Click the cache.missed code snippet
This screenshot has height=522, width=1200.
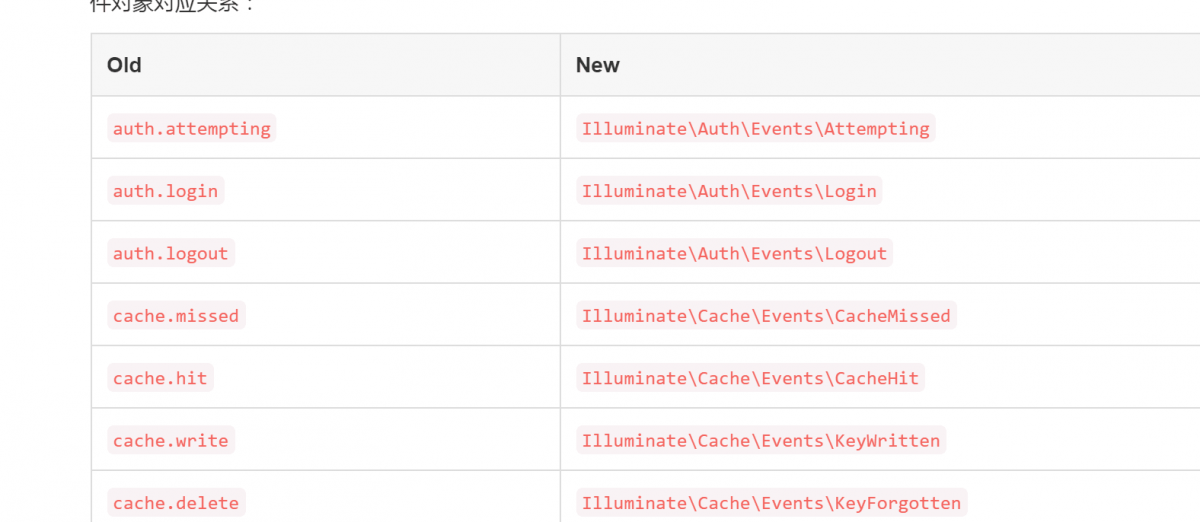(x=176, y=316)
